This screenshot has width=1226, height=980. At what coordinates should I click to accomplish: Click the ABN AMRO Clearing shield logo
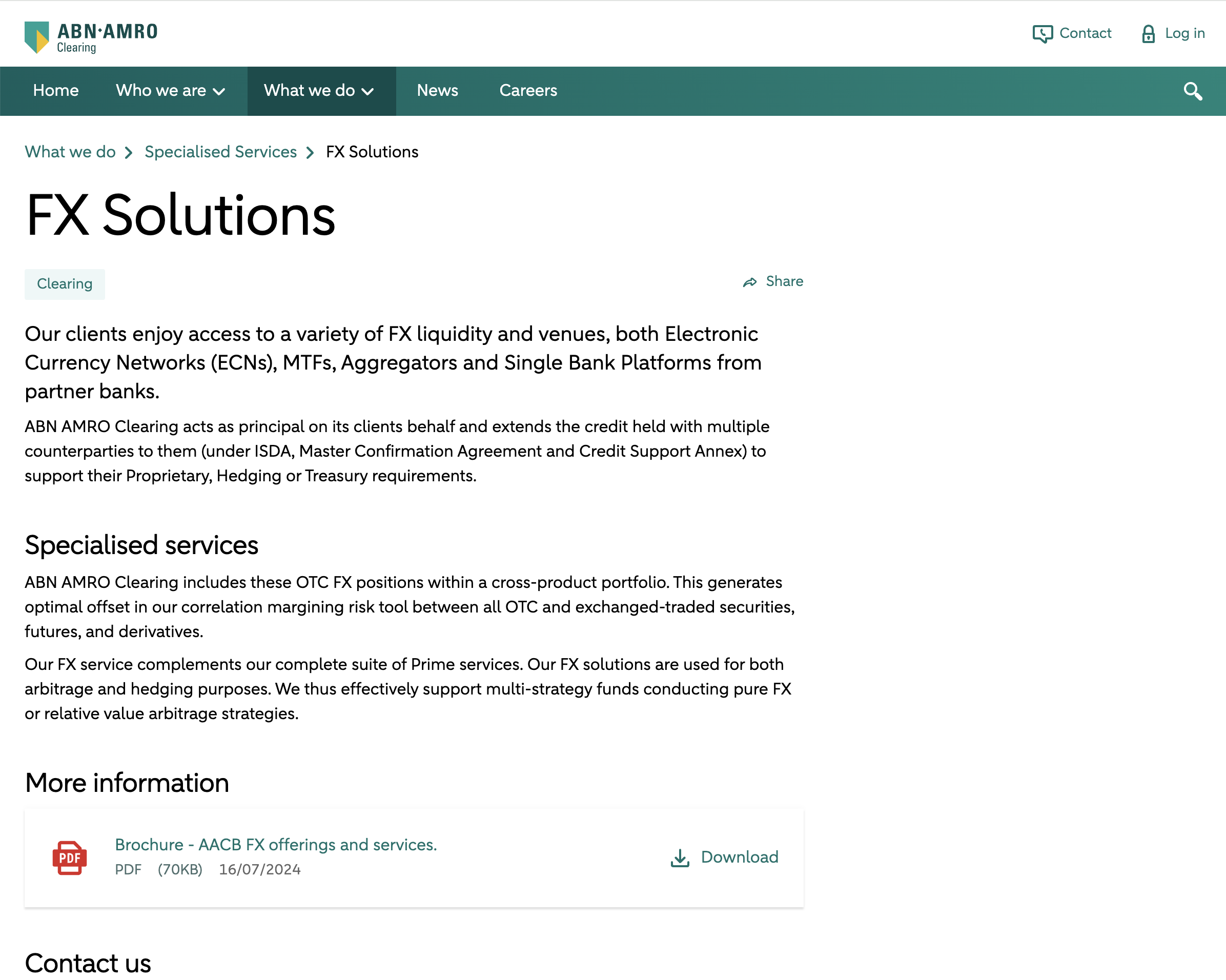click(37, 37)
